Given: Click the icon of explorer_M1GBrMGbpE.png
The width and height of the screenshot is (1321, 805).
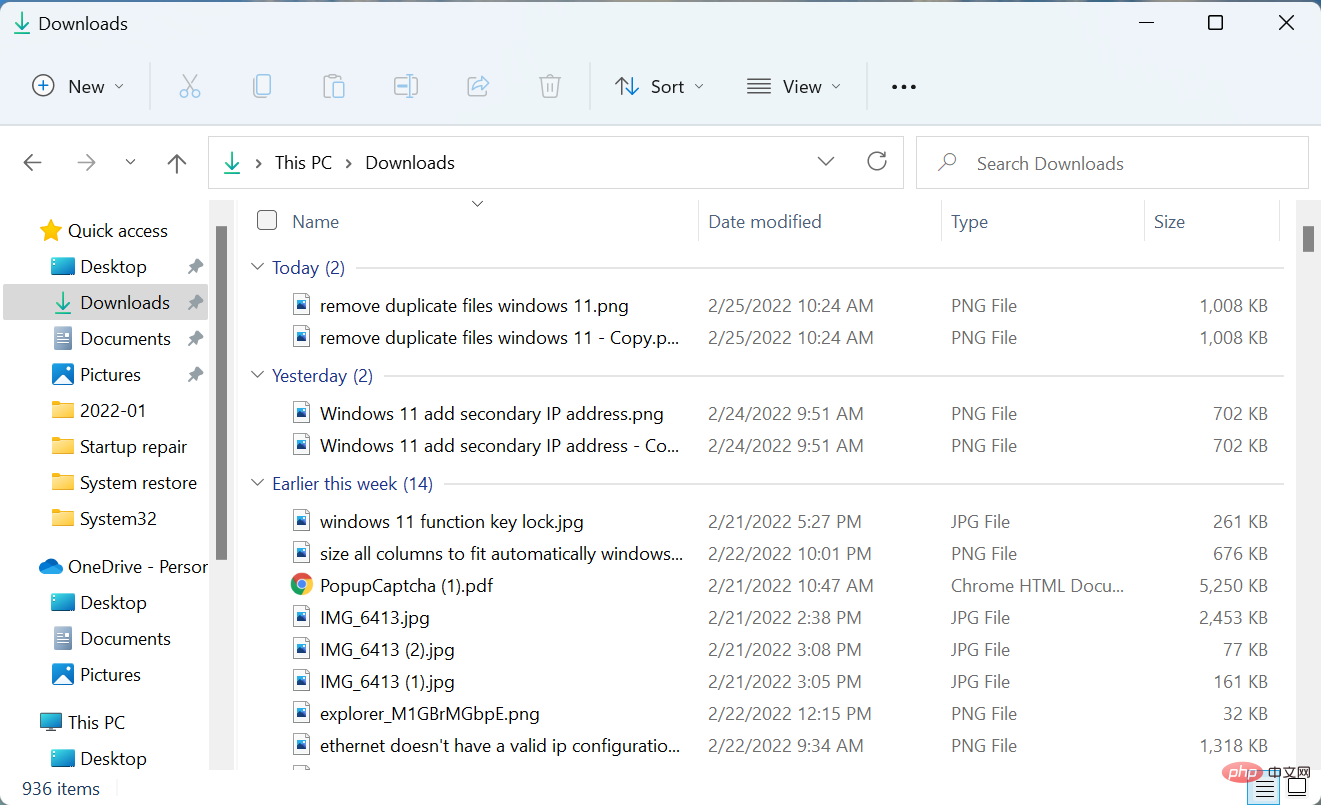Looking at the screenshot, I should point(302,713).
